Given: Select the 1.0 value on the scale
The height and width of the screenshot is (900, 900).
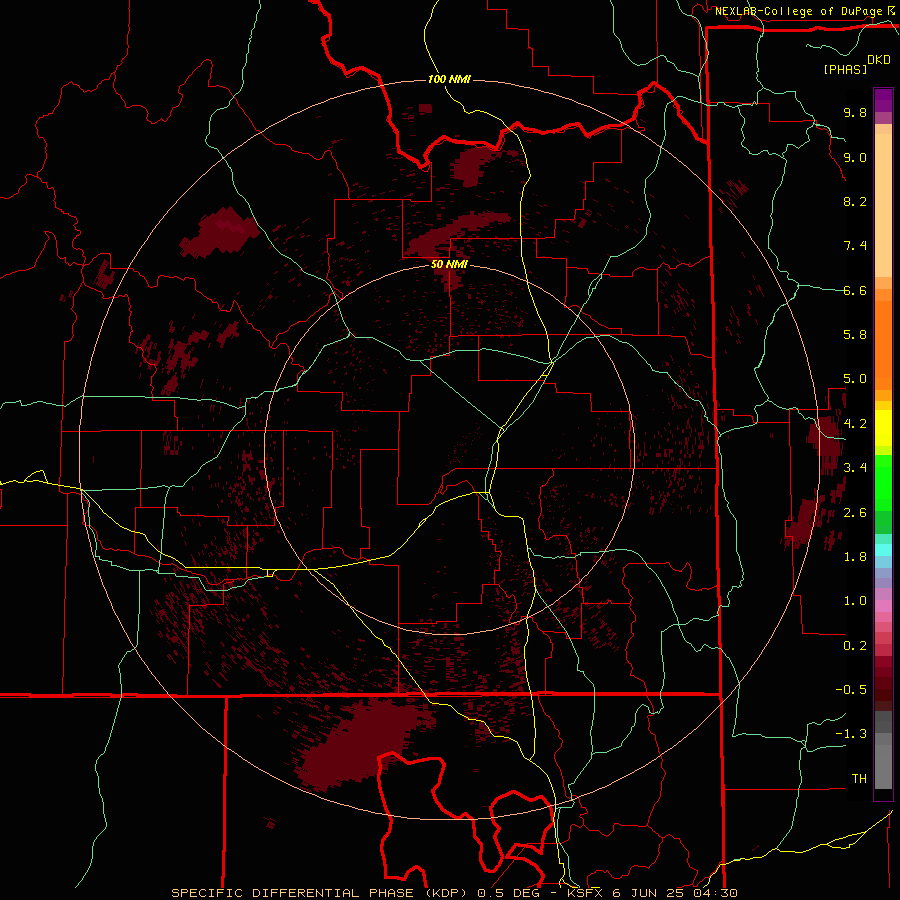Looking at the screenshot, I should click(x=855, y=601).
